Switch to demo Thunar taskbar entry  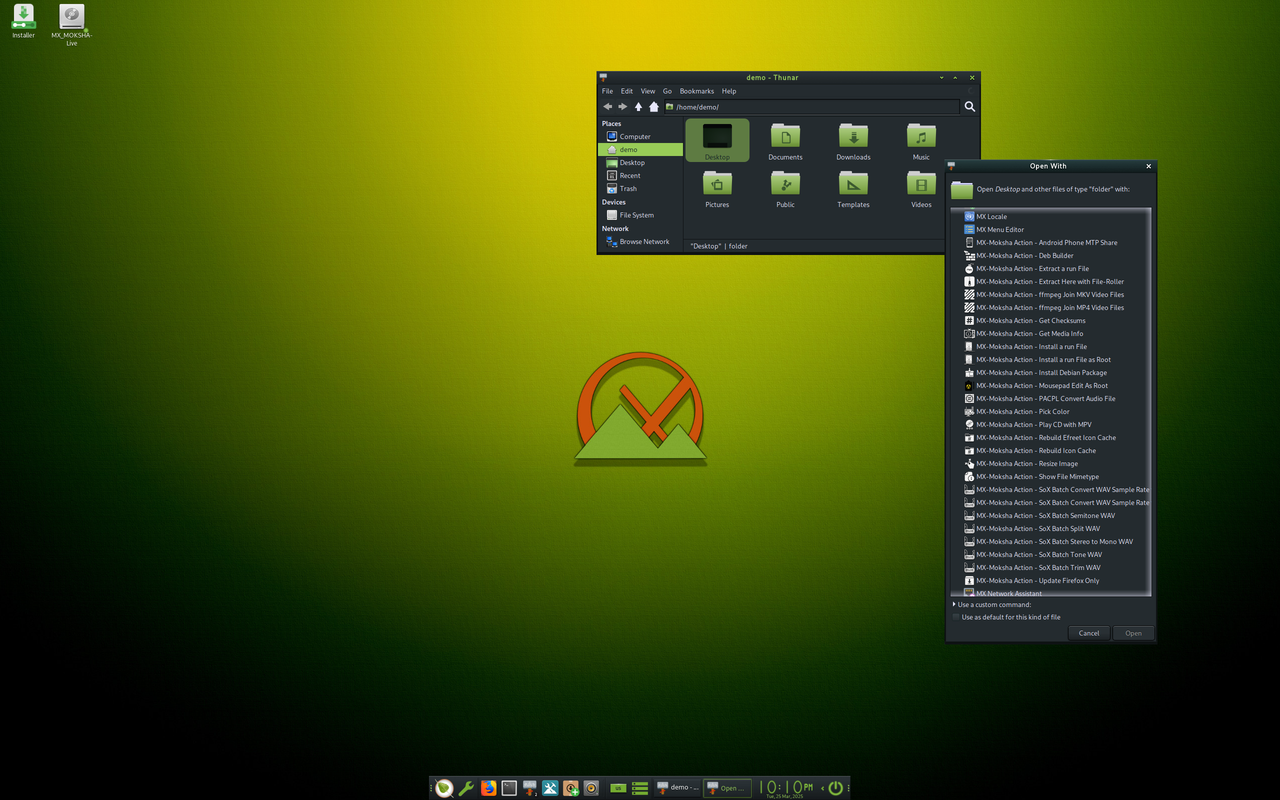point(677,788)
